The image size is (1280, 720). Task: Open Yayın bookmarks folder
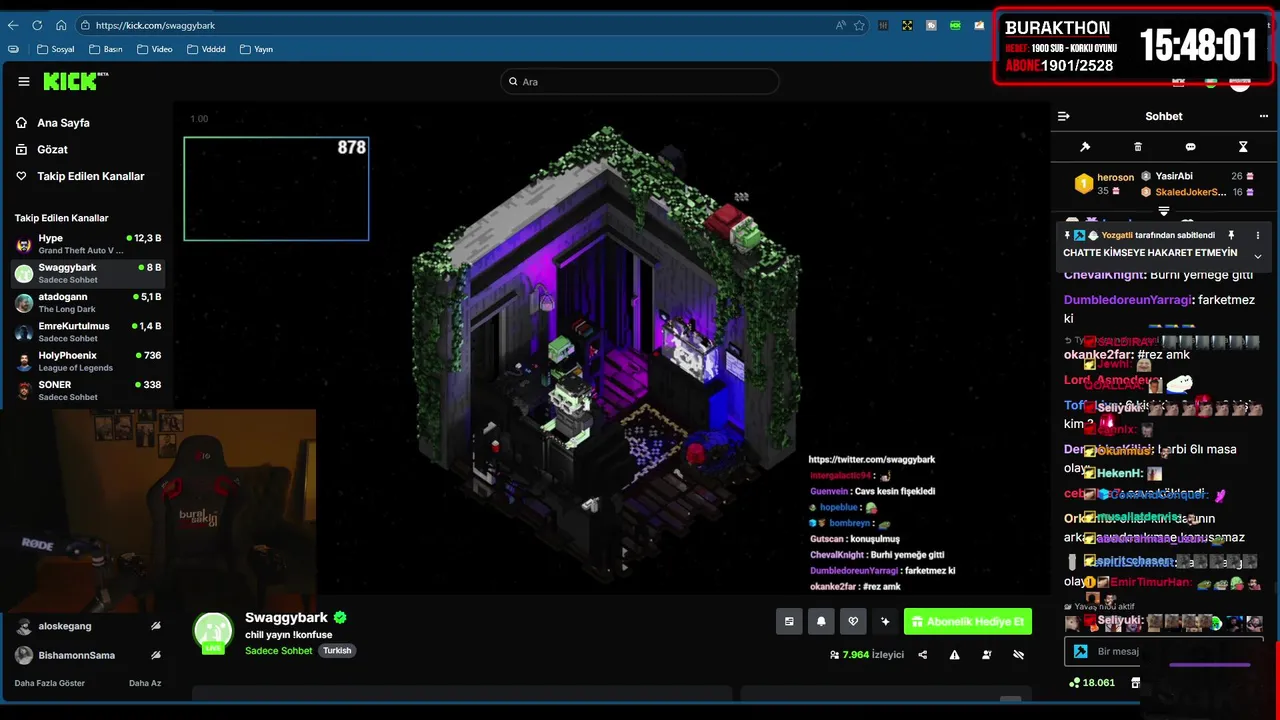click(x=257, y=49)
